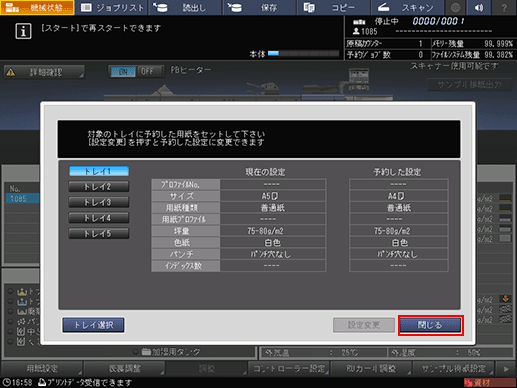Click the red 資材 status indicator
Screen dimensions: 517x388
coord(489,382)
